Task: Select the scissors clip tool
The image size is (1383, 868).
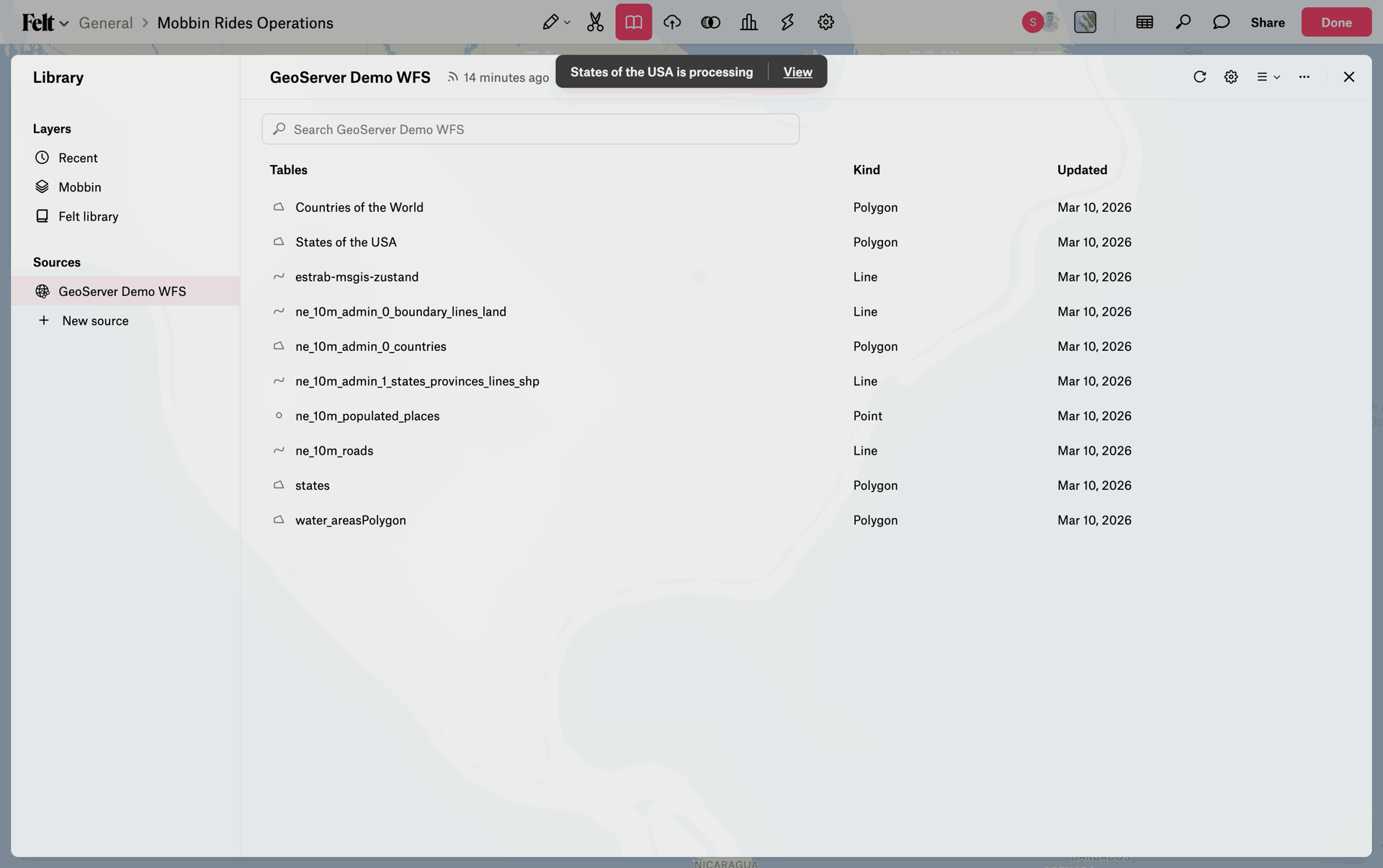Action: [595, 22]
